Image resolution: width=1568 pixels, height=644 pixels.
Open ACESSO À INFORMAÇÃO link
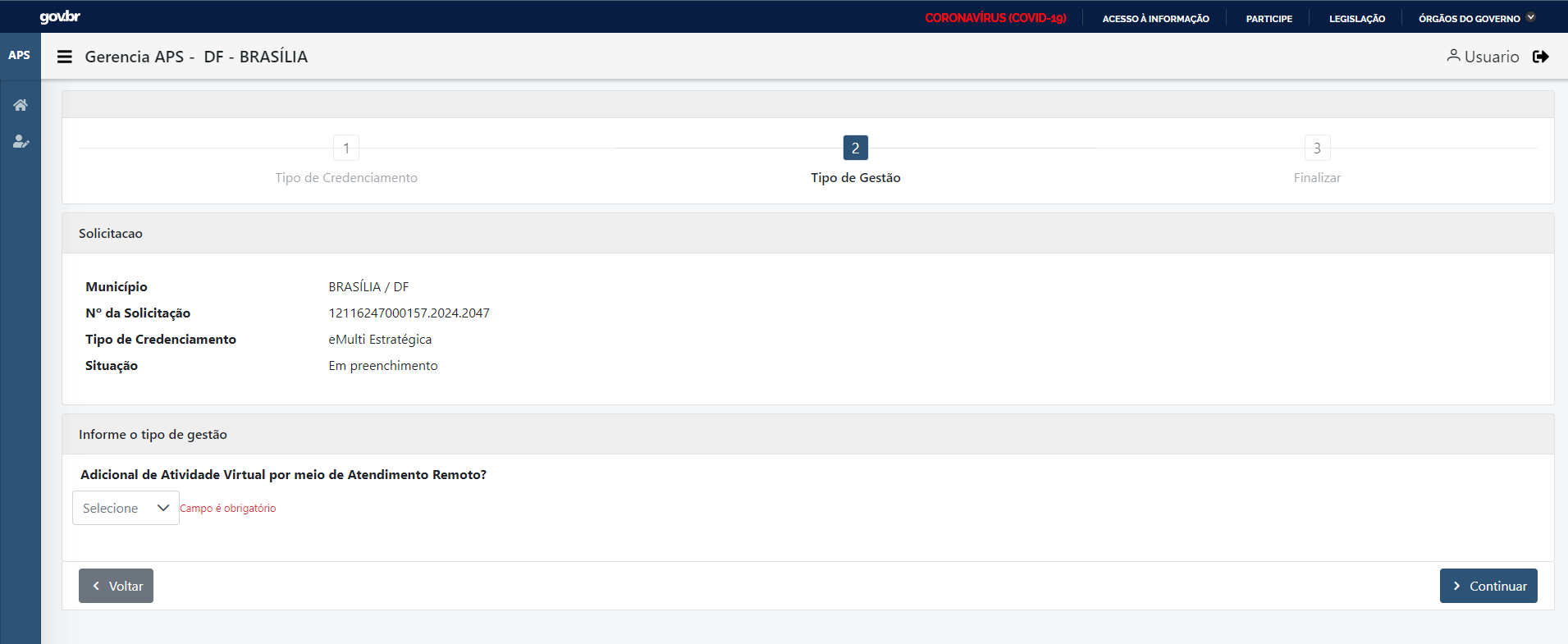click(1155, 19)
